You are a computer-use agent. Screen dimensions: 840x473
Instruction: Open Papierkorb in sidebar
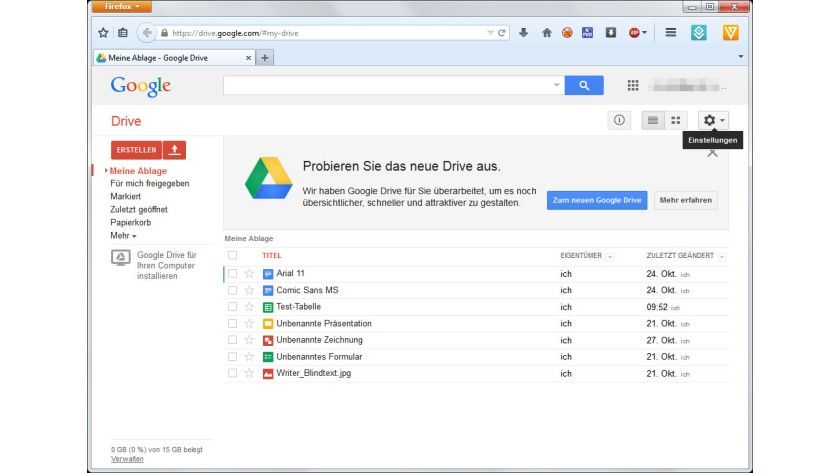click(131, 222)
